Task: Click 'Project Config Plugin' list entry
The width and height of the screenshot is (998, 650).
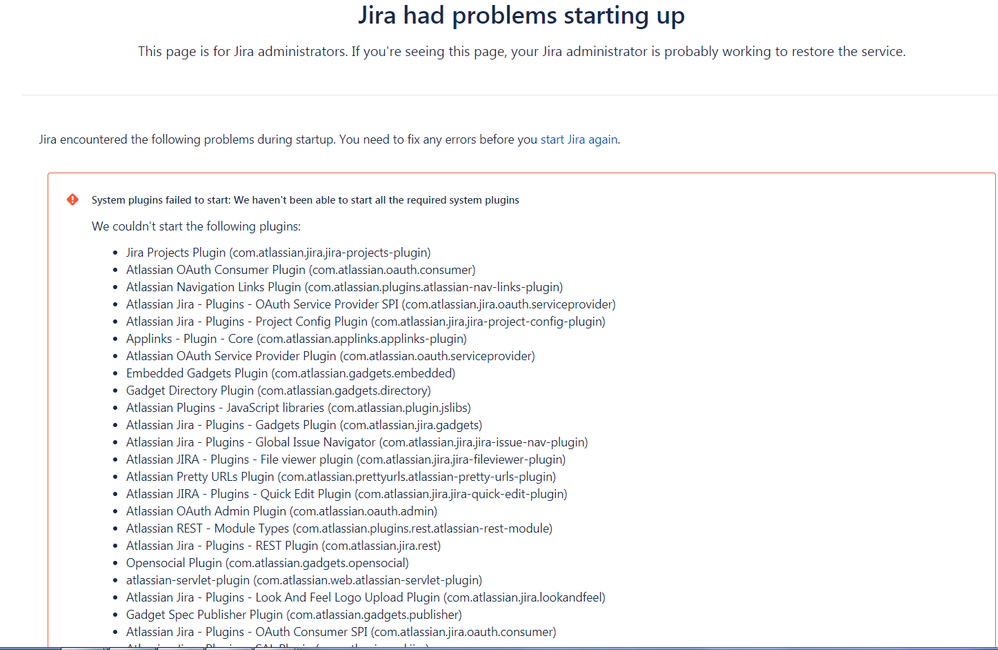Action: pos(365,321)
